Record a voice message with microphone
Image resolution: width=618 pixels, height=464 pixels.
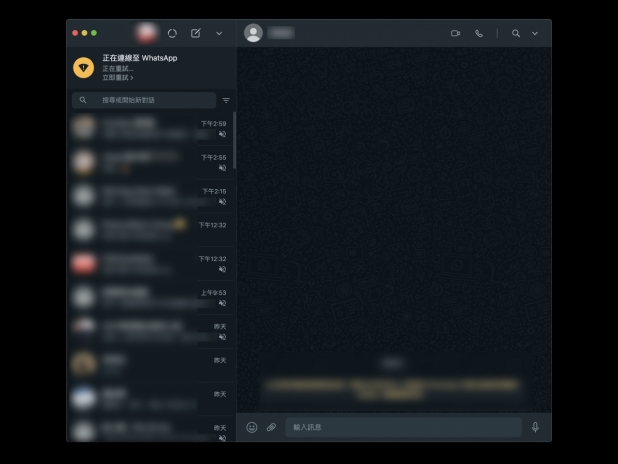click(x=535, y=427)
